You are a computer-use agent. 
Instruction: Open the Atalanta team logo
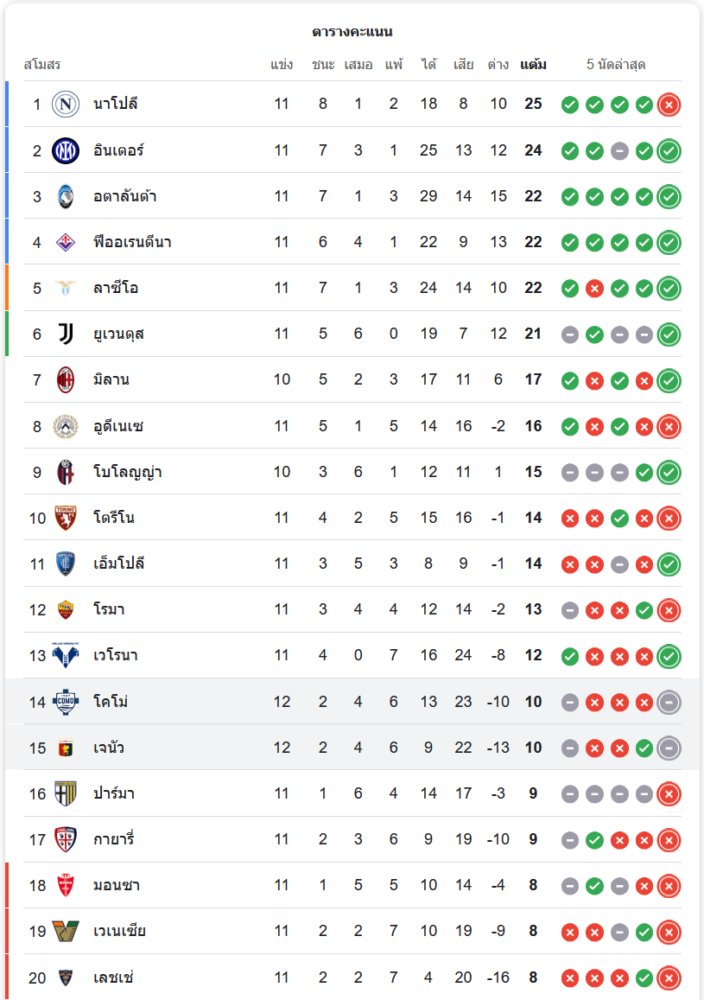pyautogui.click(x=65, y=196)
